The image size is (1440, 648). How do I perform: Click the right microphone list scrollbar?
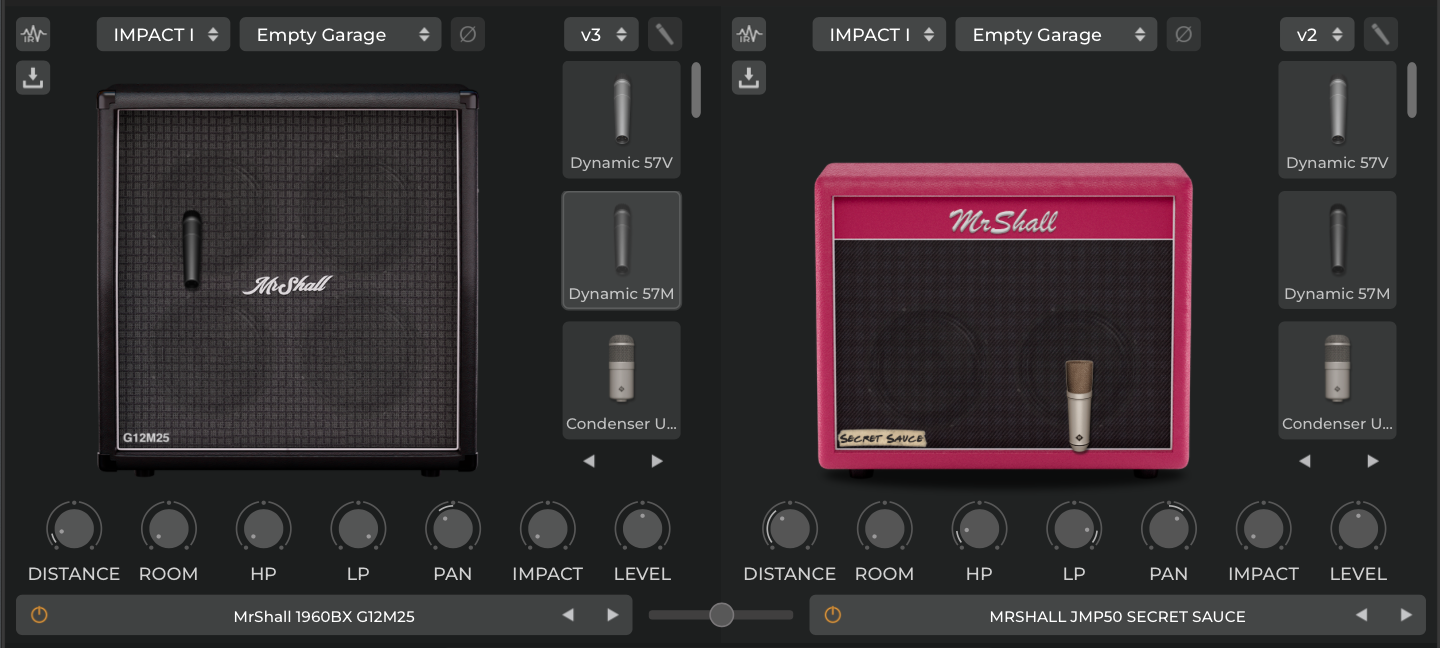tap(1412, 90)
